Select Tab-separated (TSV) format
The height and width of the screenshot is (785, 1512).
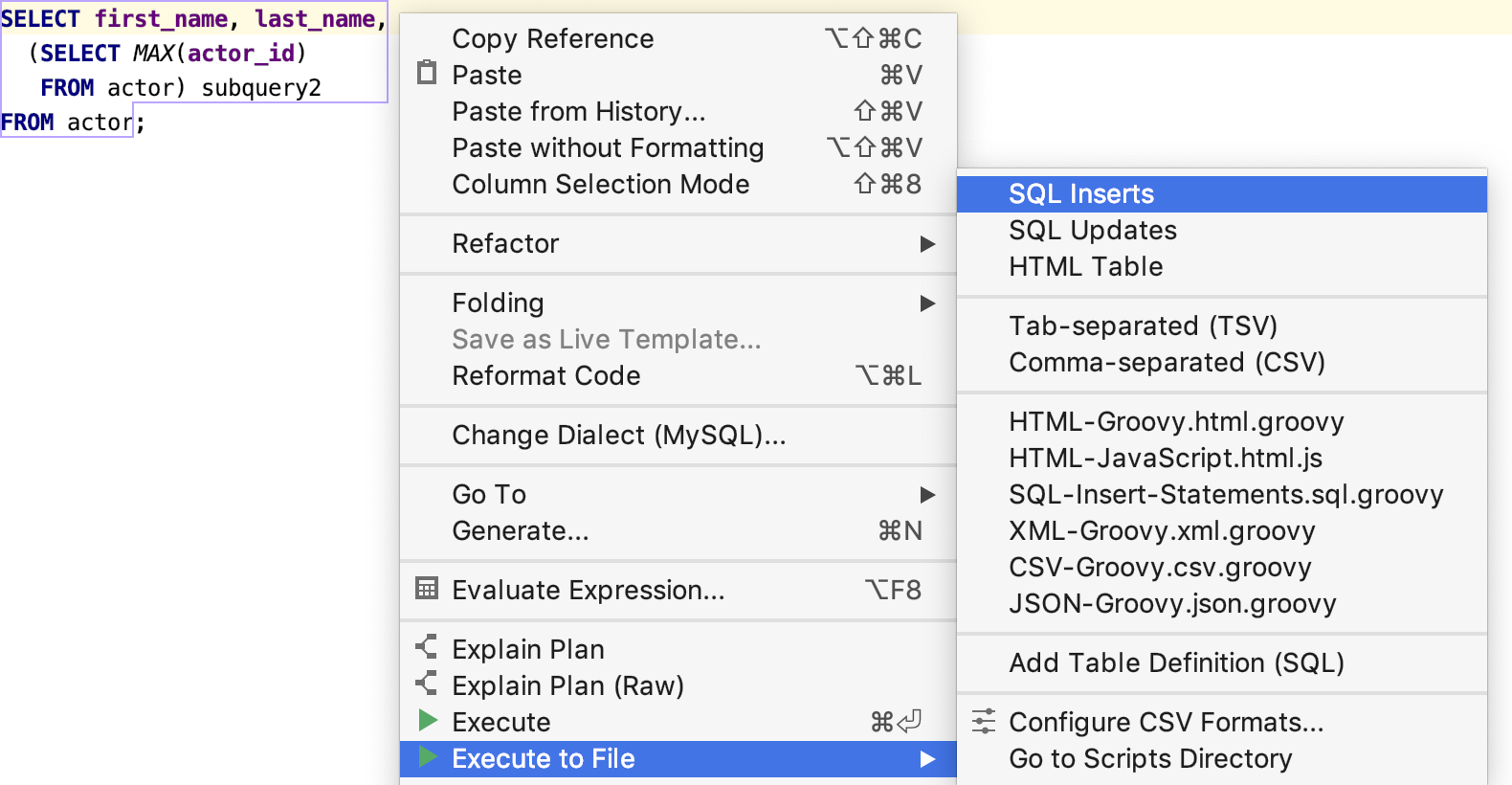click(1143, 326)
